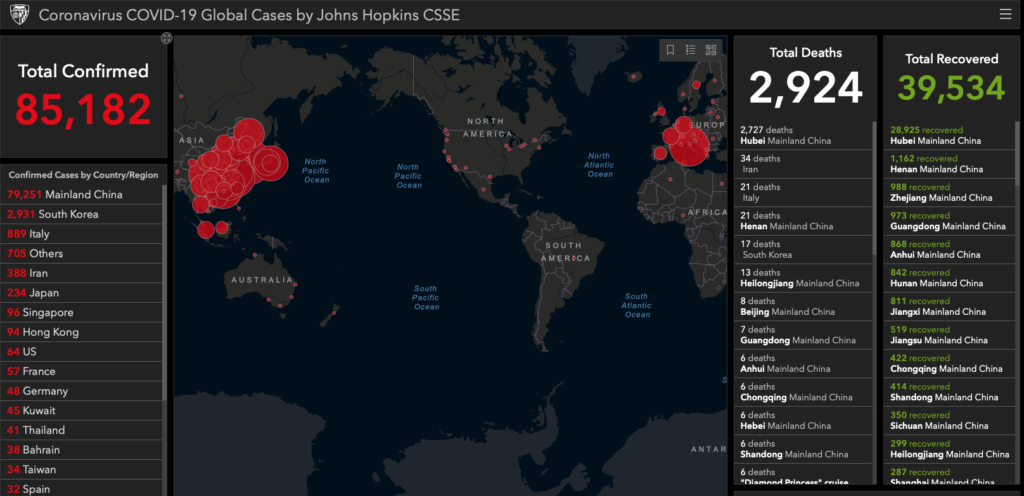The height and width of the screenshot is (496, 1024).
Task: Open the hamburger menu in the header
Action: (1005, 14)
